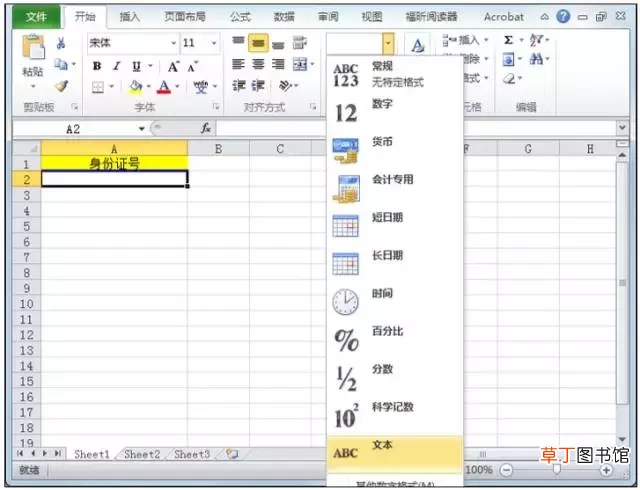Open the font size 11 dropdown
This screenshot has width=640, height=490.
click(x=214, y=43)
